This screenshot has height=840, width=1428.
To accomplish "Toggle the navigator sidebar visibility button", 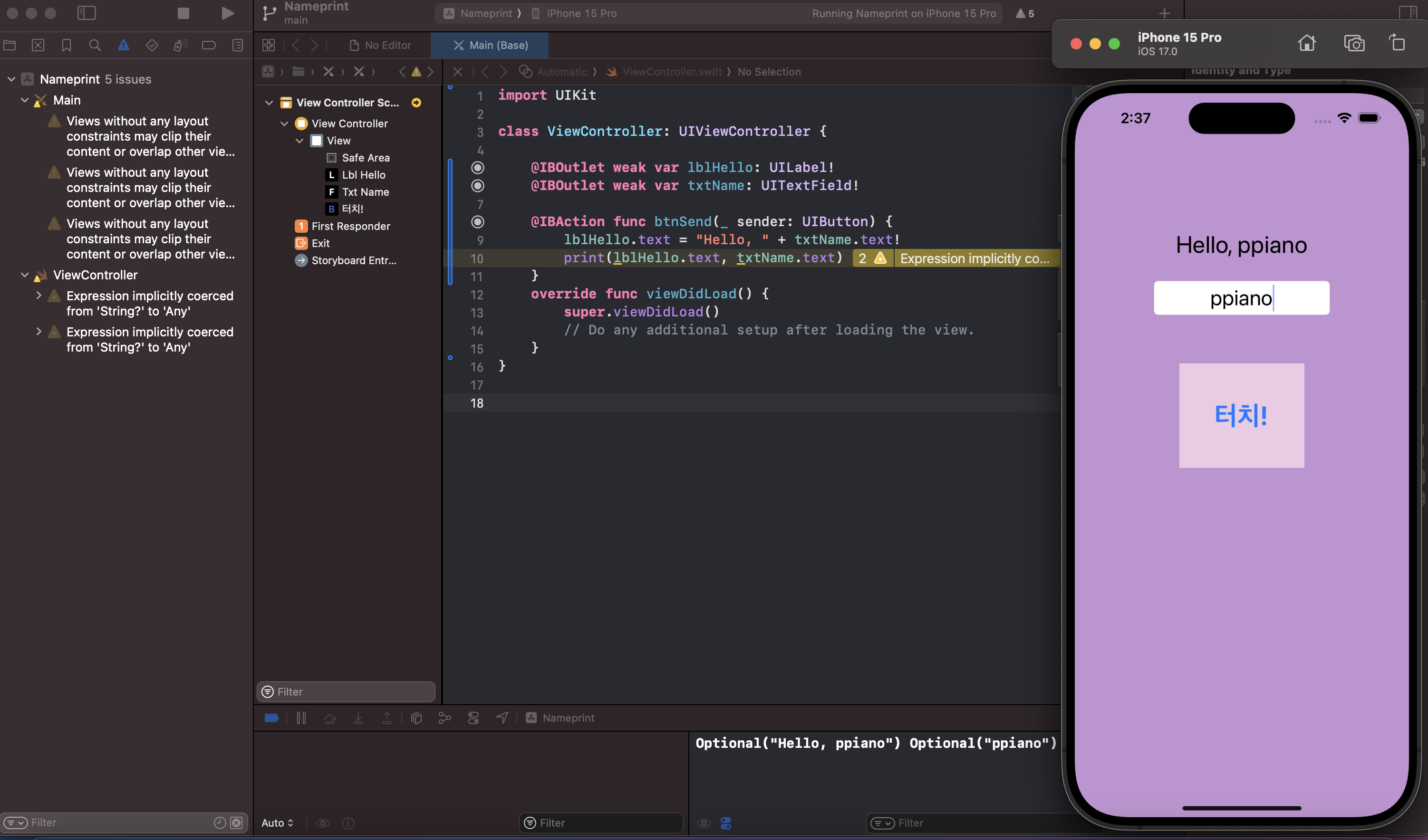I will click(x=86, y=13).
